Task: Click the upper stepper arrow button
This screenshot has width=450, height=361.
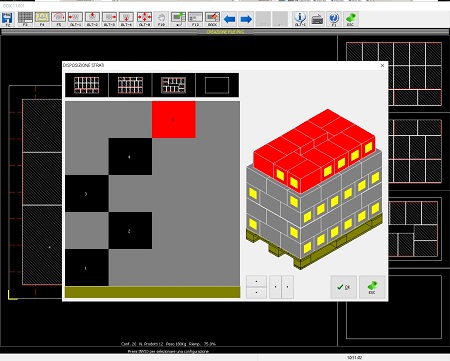Action: (x=256, y=281)
